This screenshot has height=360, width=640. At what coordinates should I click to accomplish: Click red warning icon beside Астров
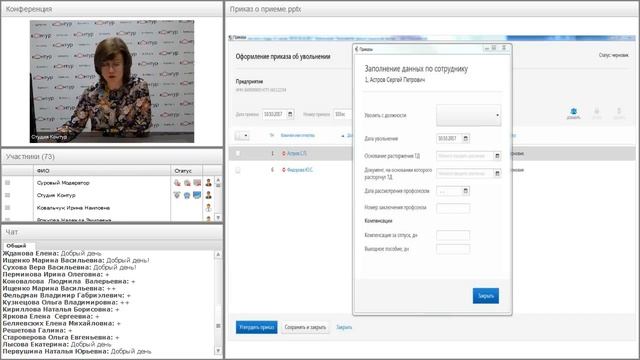coord(284,153)
